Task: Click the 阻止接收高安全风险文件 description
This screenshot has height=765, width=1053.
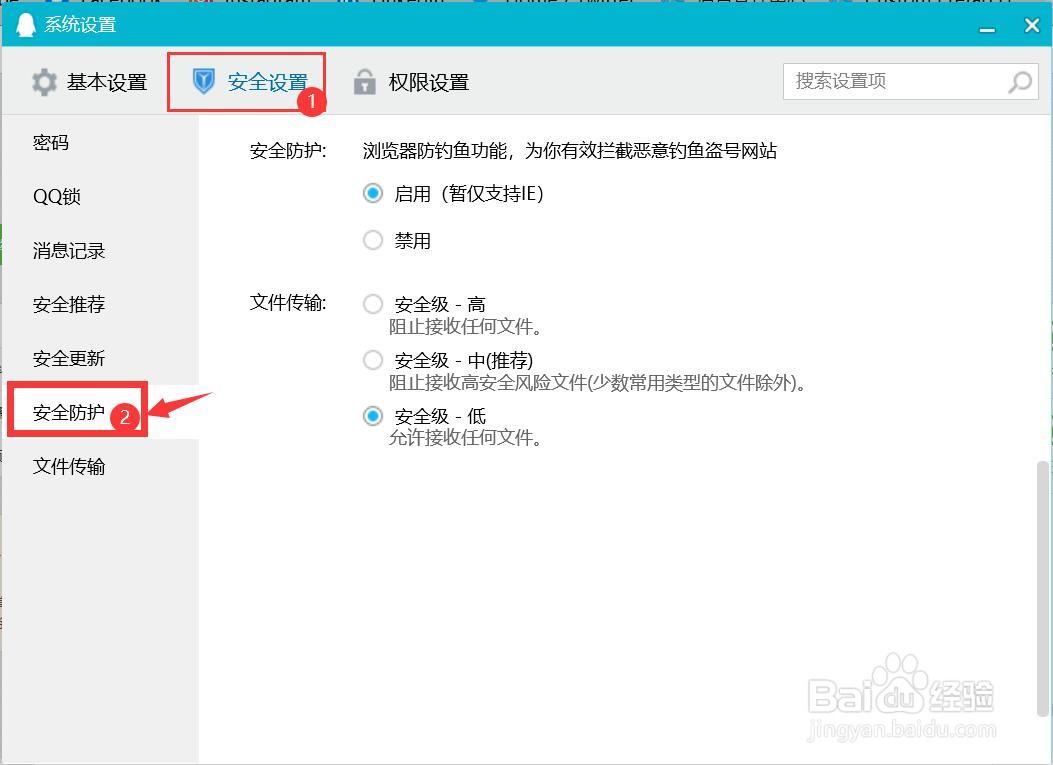Action: (x=597, y=383)
